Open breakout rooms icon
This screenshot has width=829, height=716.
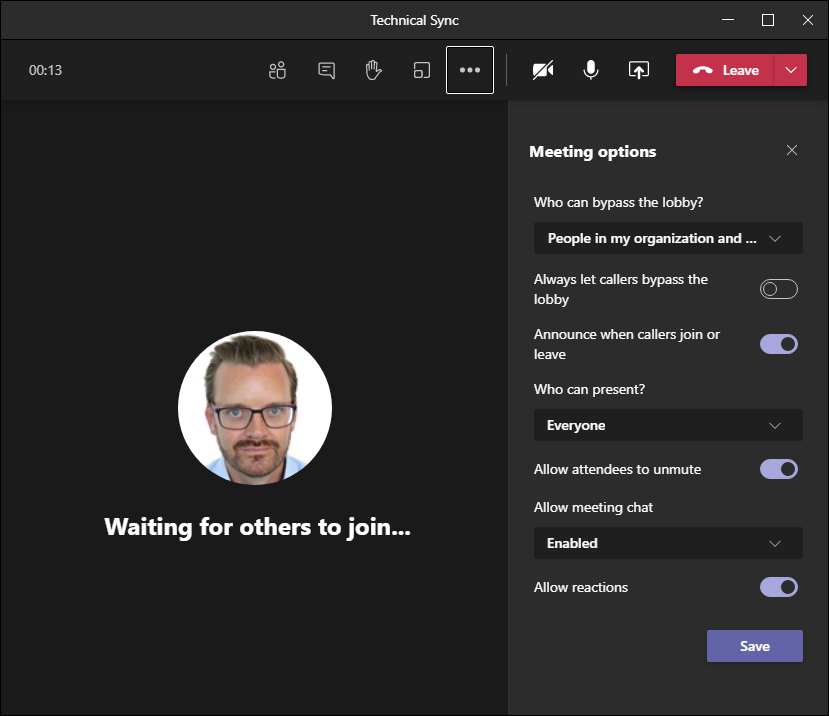422,70
